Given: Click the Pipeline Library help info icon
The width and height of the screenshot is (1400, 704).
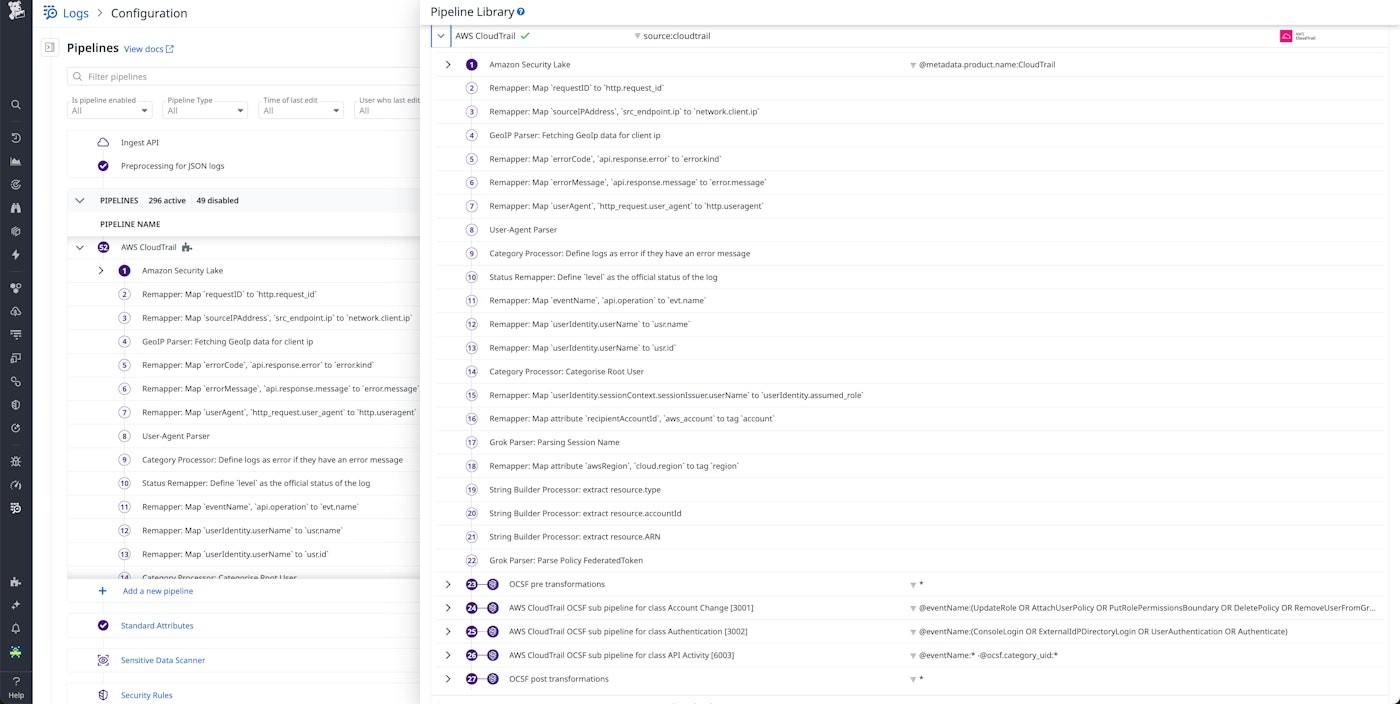Looking at the screenshot, I should (521, 12).
